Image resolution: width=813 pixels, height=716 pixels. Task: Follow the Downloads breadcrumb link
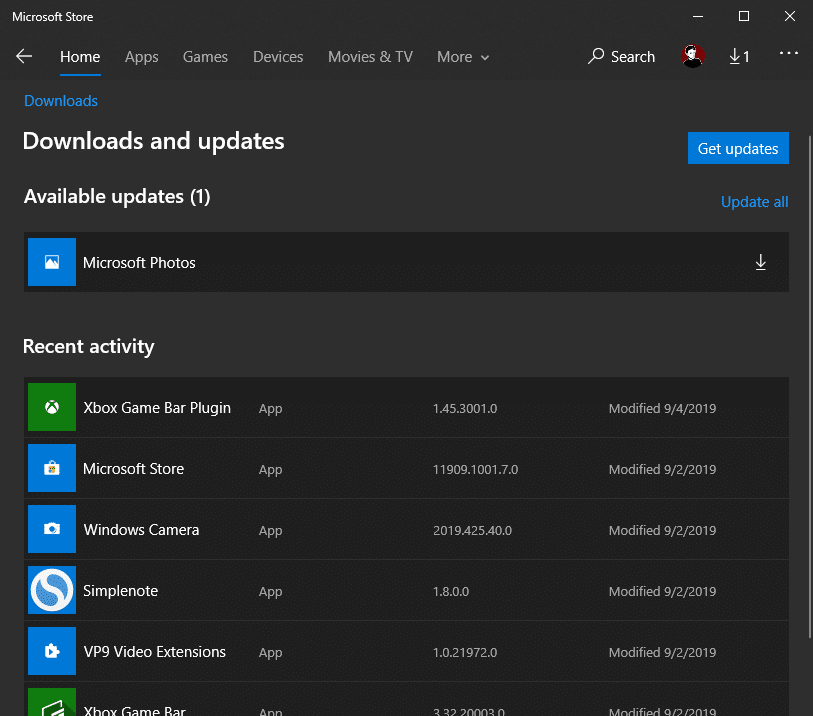(x=61, y=101)
